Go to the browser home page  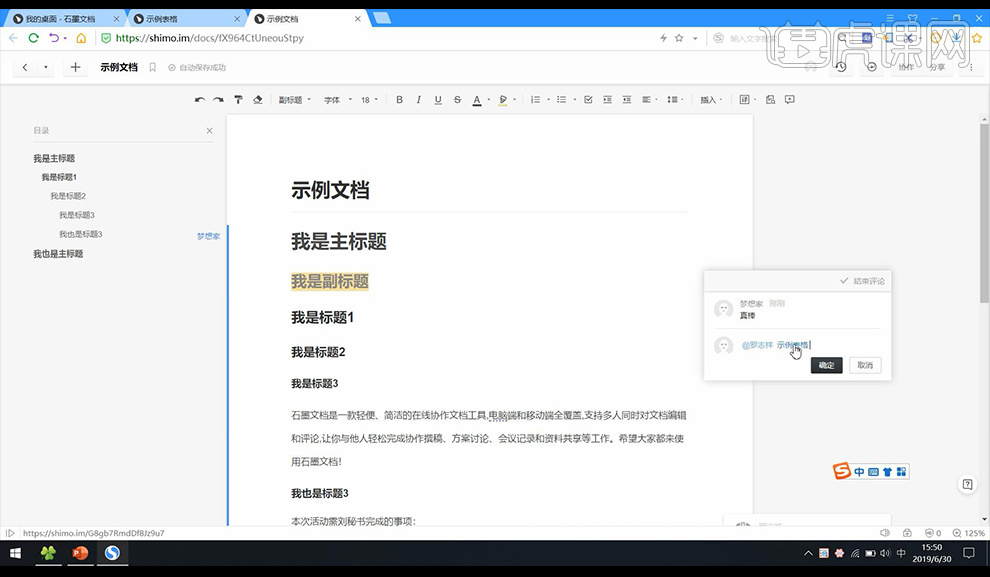pyautogui.click(x=81, y=38)
